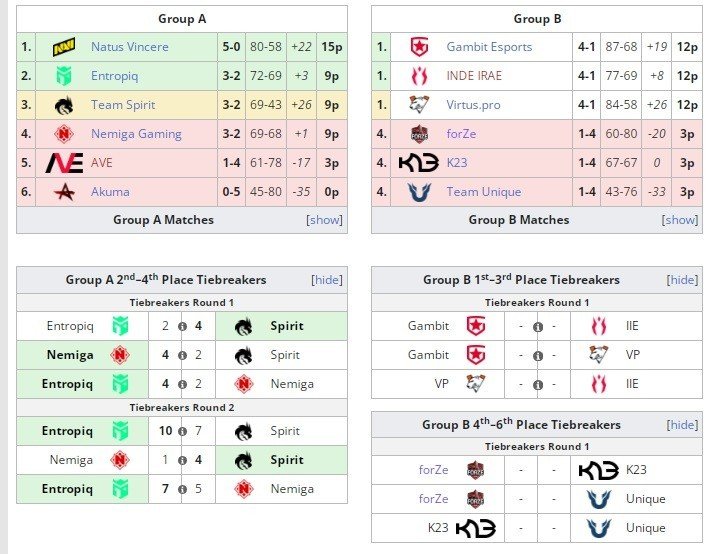Click the Team Unique logo in standings
The width and height of the screenshot is (714, 554).
click(x=419, y=192)
